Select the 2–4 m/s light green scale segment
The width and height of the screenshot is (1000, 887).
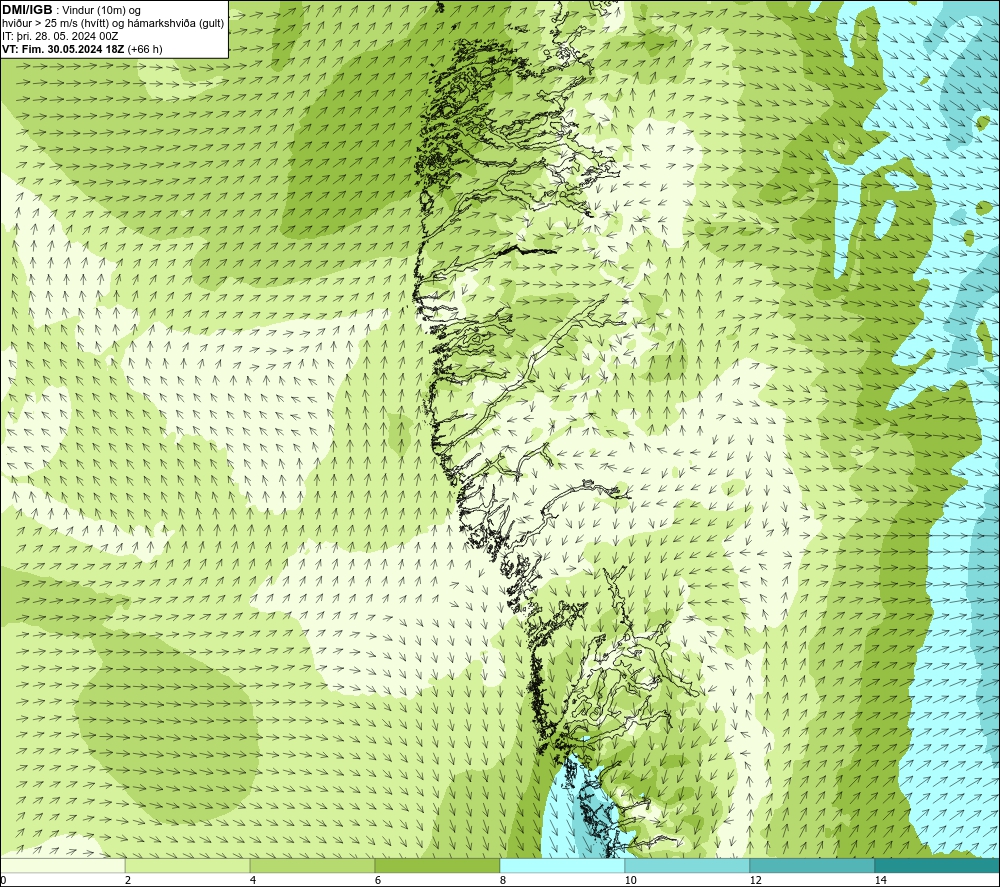pyautogui.click(x=188, y=865)
